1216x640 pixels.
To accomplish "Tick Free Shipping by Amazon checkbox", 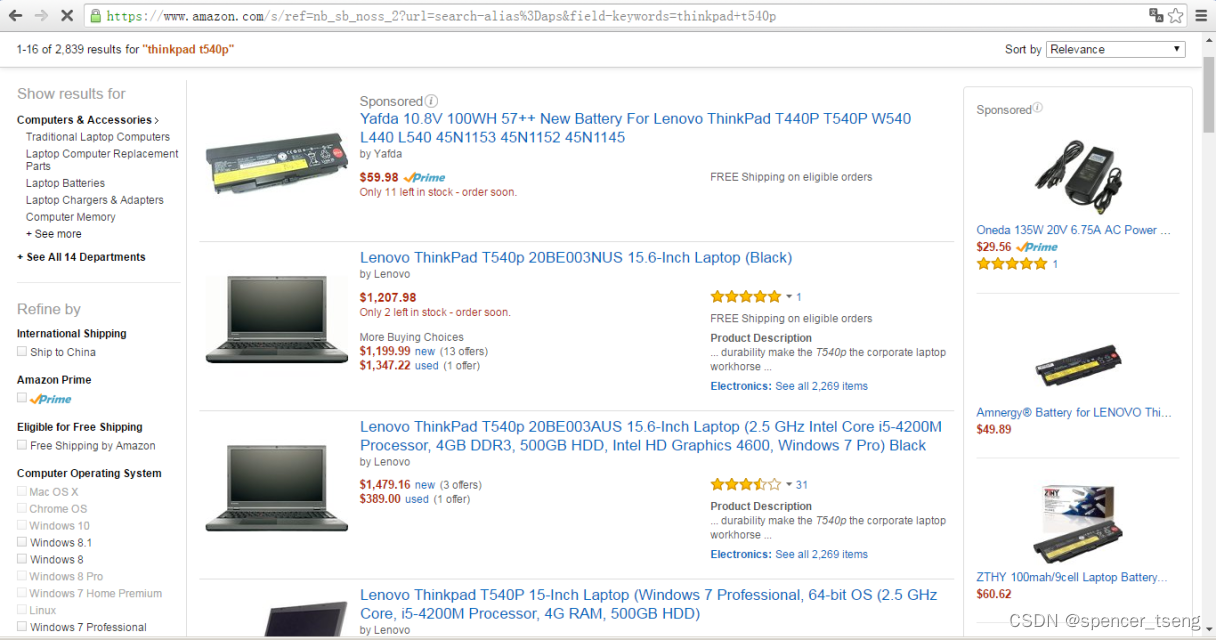I will [22, 445].
